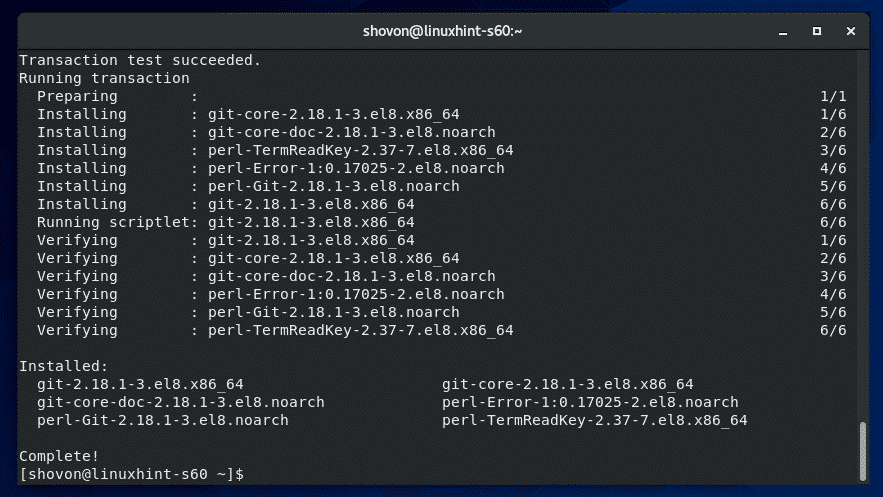Viewport: 883px width, 497px height.
Task: Click the "Running transaction" line
Action: tap(104, 78)
